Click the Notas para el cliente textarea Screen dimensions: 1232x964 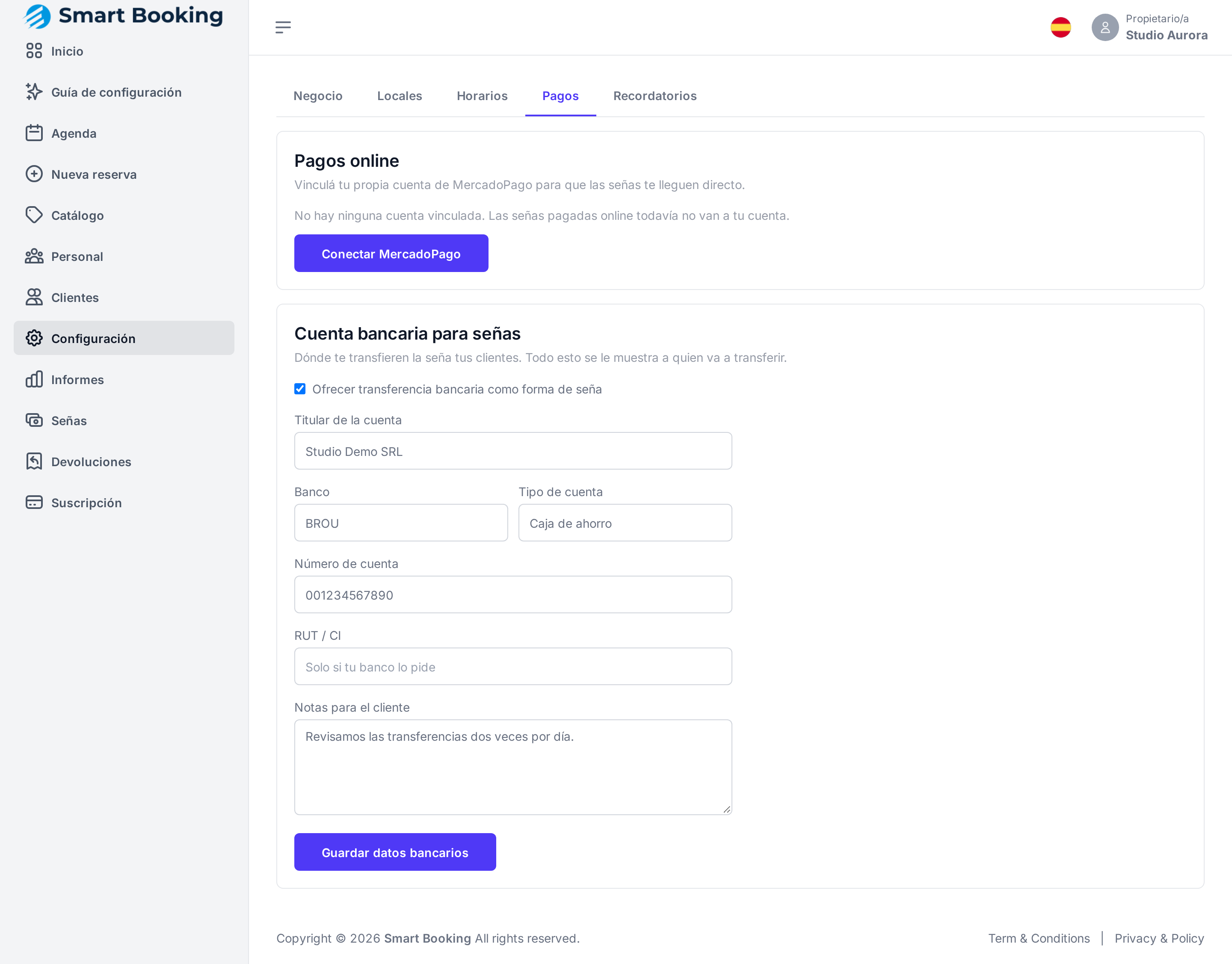[513, 767]
